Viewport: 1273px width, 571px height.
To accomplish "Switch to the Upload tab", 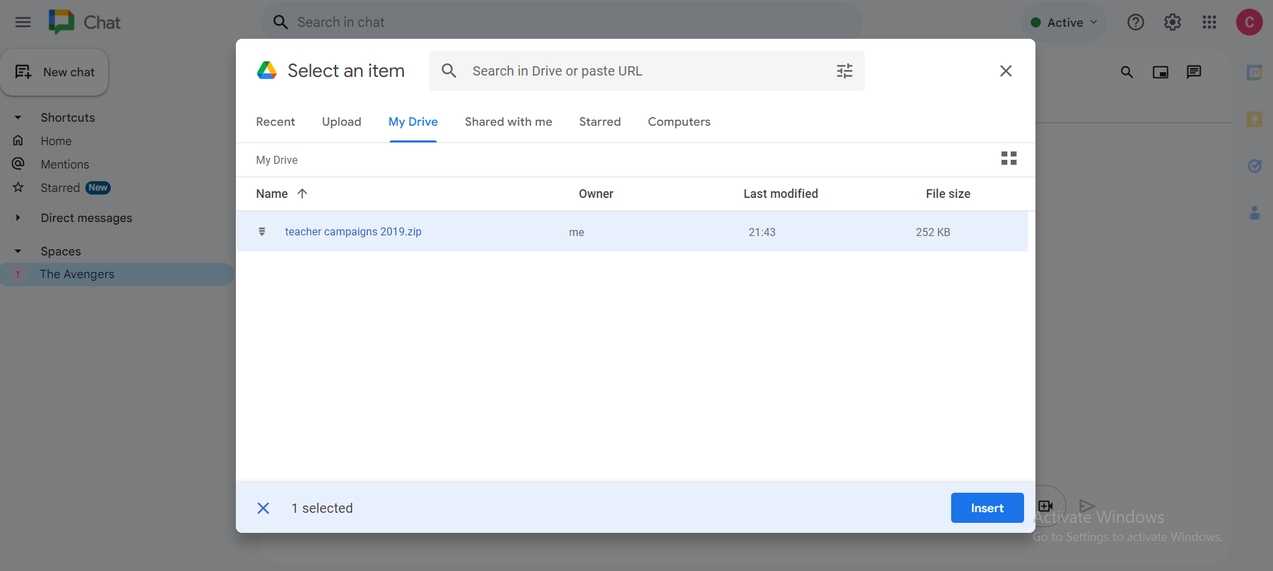I will tap(341, 122).
